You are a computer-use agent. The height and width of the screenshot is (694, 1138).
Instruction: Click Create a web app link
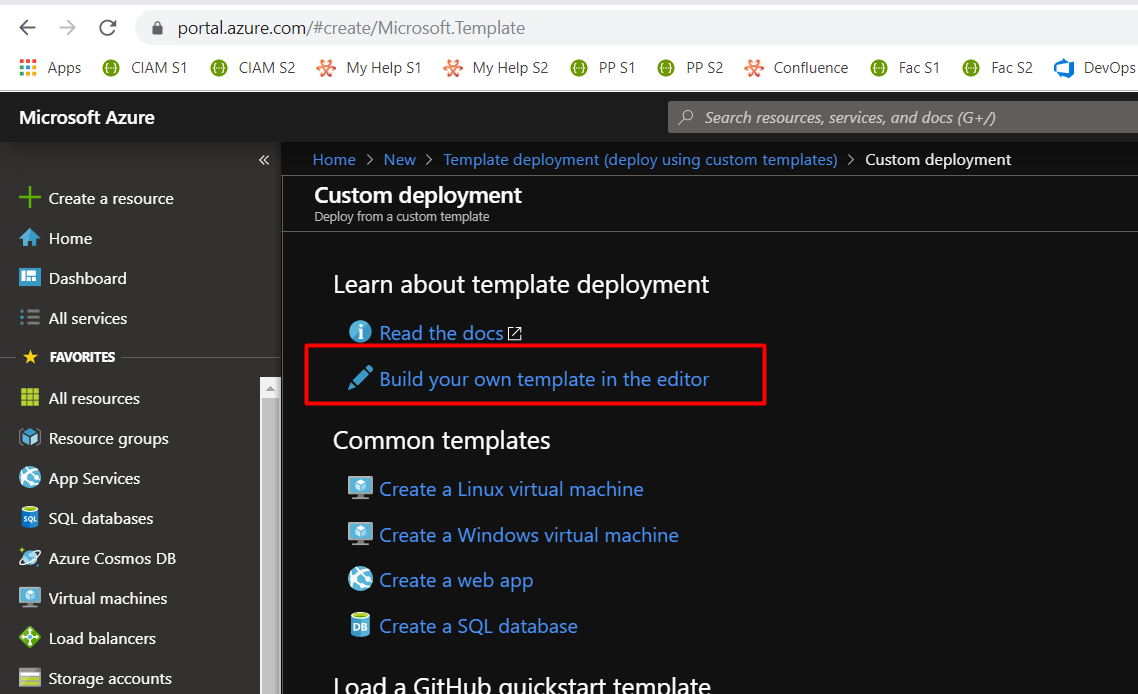click(457, 581)
